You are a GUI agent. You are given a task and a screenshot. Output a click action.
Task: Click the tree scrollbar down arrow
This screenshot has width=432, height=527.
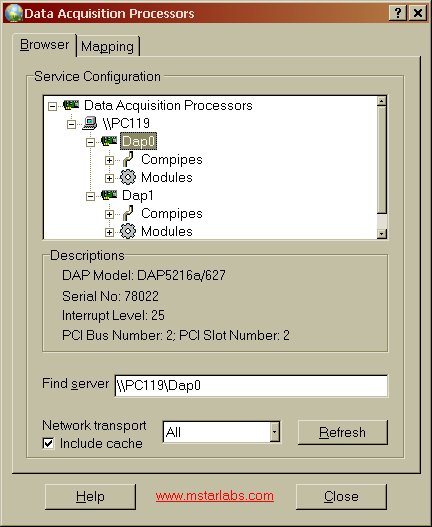click(382, 233)
